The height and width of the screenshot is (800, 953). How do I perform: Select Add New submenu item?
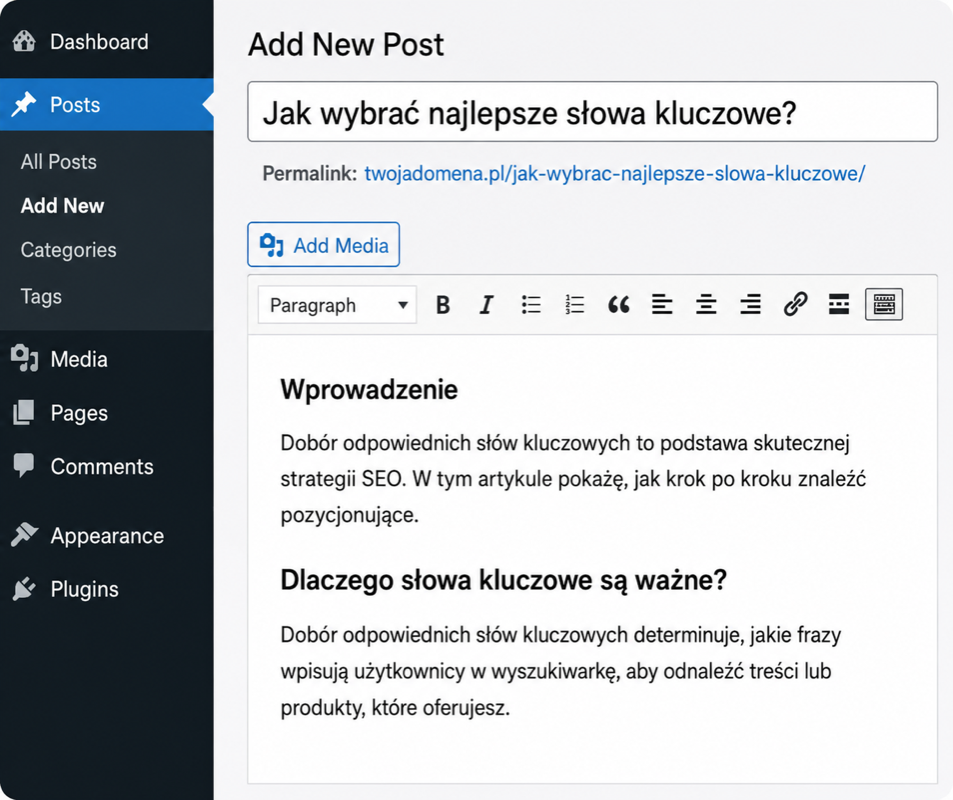(x=63, y=205)
